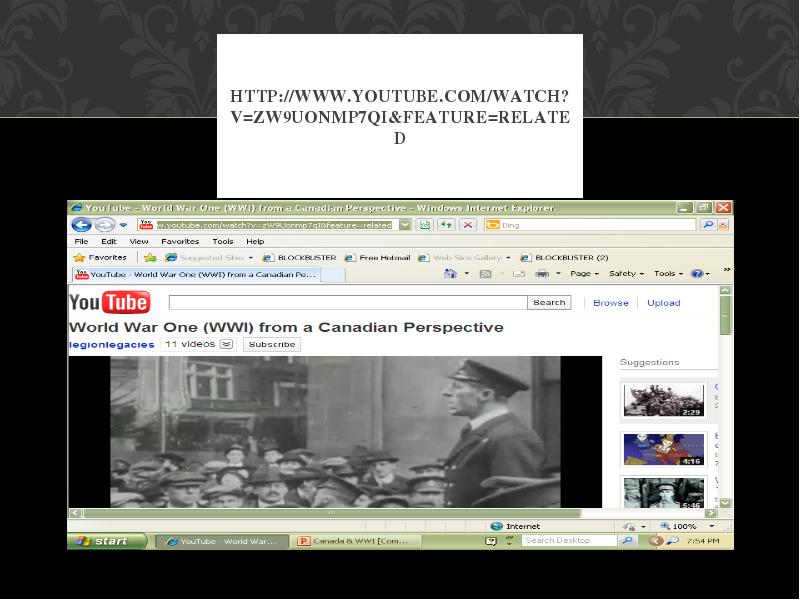
Task: Click the YouTube logo
Action: point(110,303)
